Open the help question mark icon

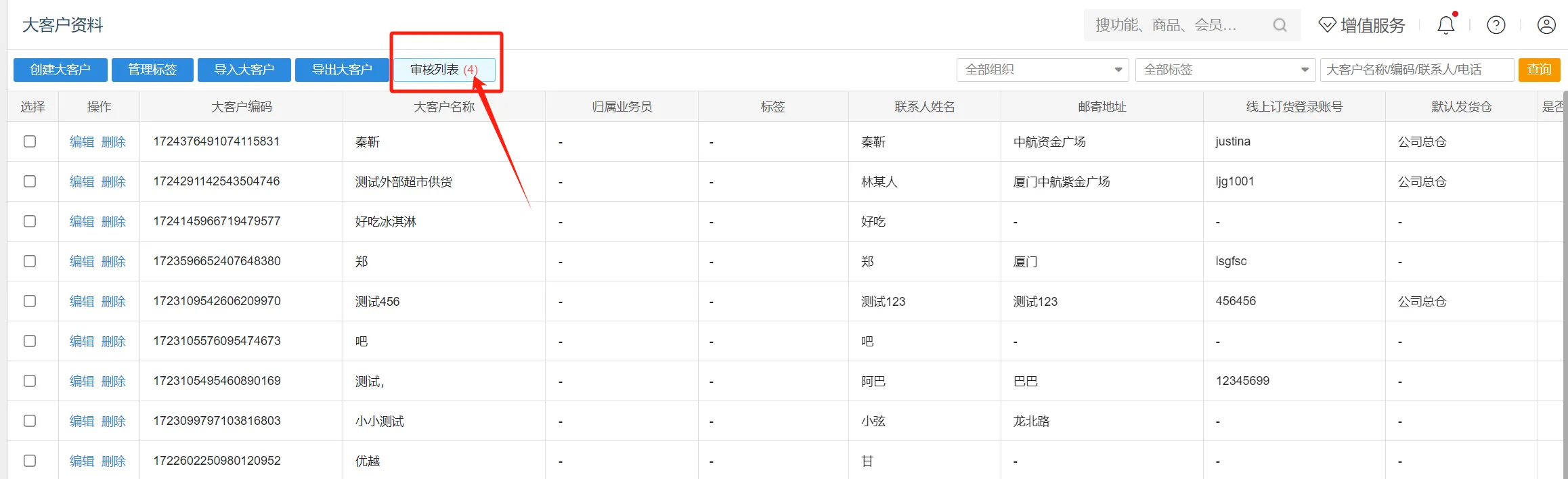click(1496, 25)
